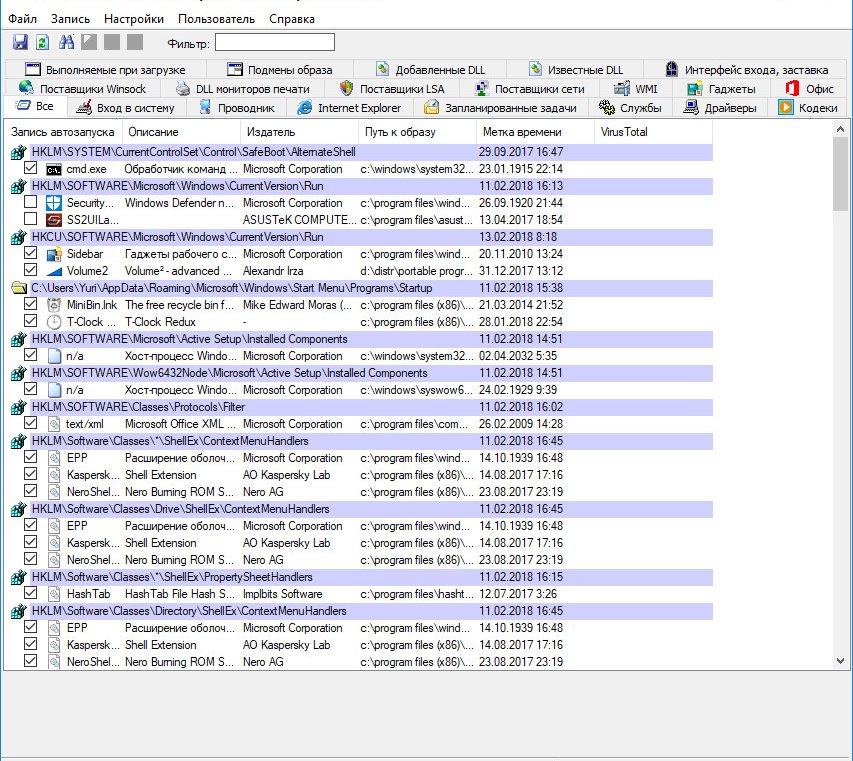Click registry icon of Drive\ShellEx\ContextMenuHandlers key
Screen dimensions: 853x761
(18, 509)
